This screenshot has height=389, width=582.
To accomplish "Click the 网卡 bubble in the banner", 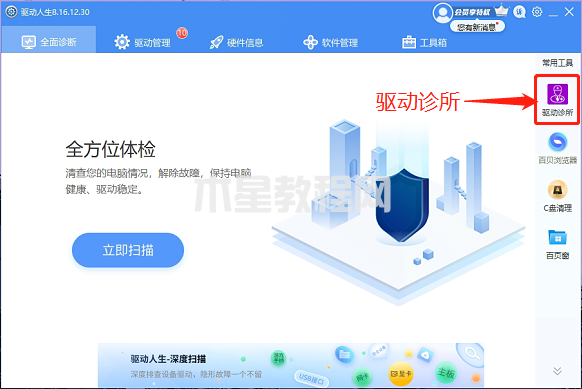I will (x=362, y=377).
